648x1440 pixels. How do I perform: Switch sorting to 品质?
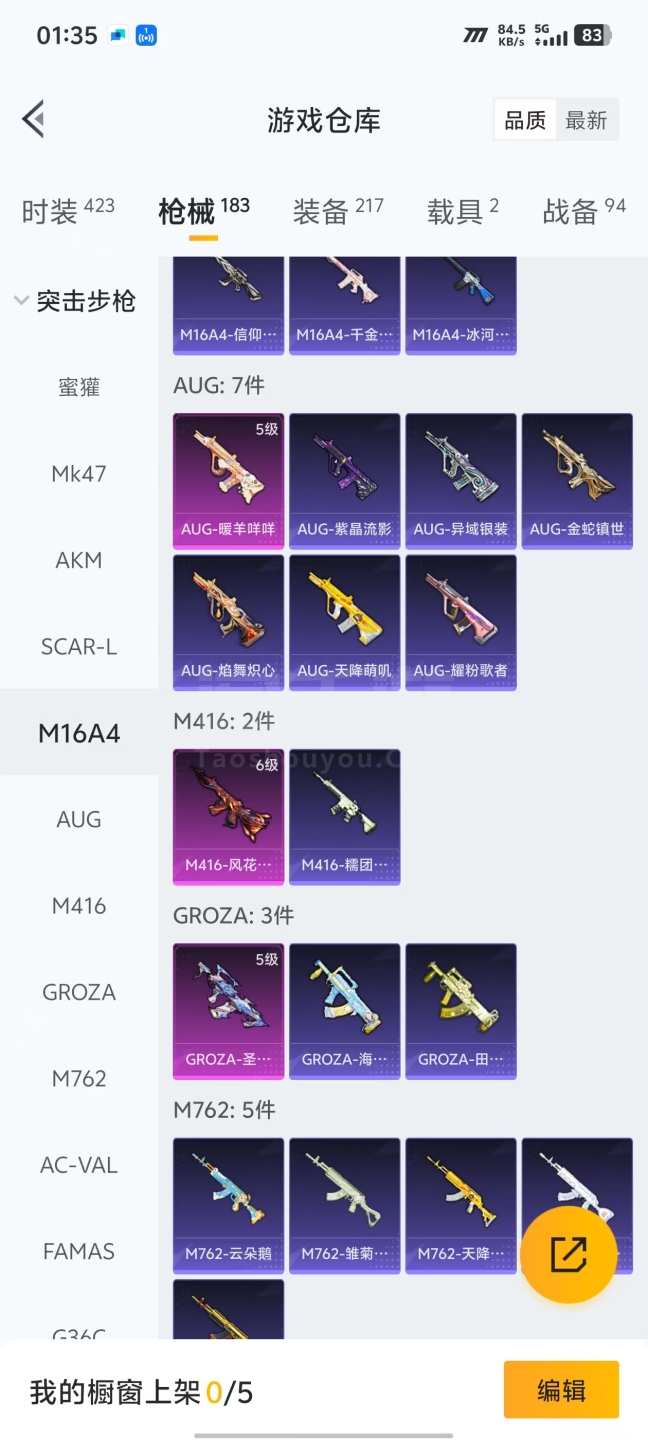[525, 120]
